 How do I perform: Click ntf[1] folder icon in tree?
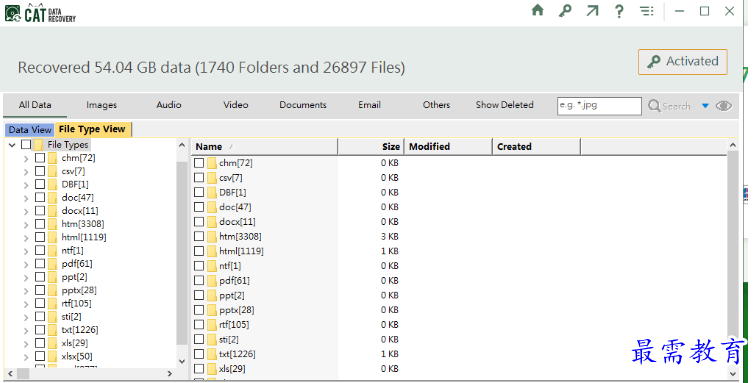coord(53,251)
